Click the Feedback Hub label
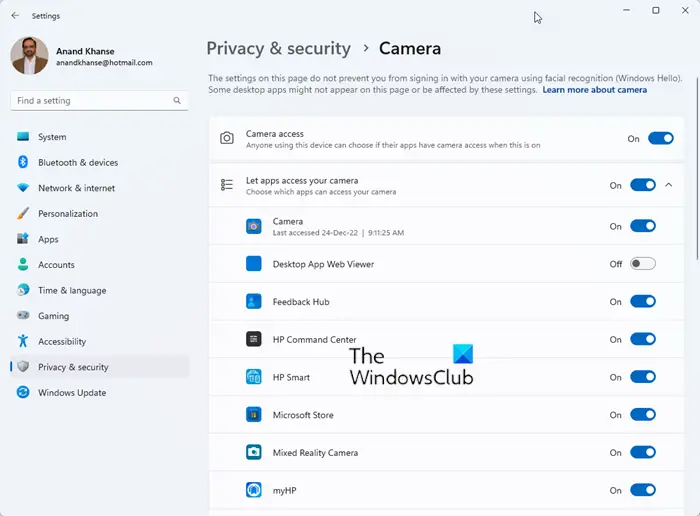700x516 pixels. coord(301,302)
